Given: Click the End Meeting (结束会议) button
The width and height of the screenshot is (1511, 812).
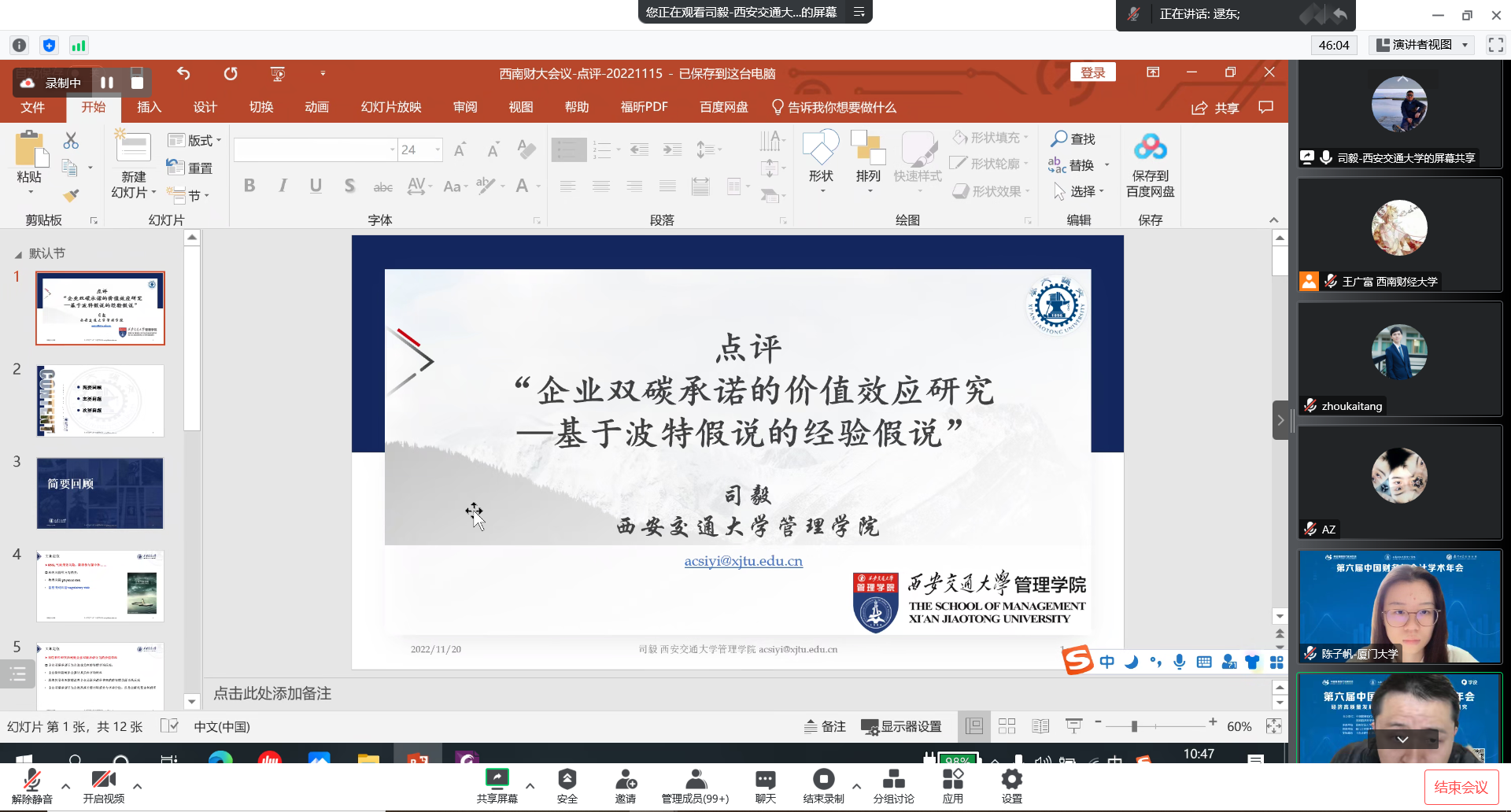Looking at the screenshot, I should [1461, 787].
